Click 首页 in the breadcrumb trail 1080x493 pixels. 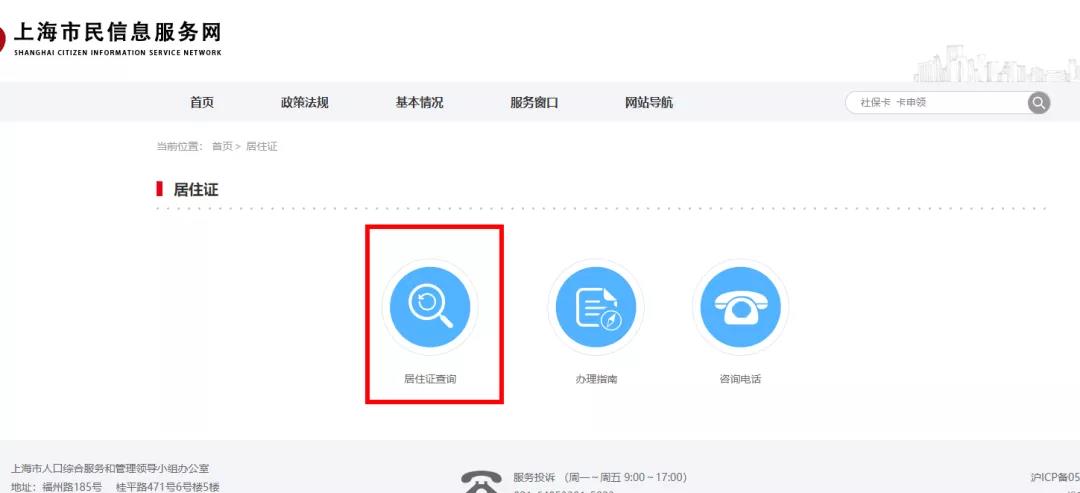222,147
